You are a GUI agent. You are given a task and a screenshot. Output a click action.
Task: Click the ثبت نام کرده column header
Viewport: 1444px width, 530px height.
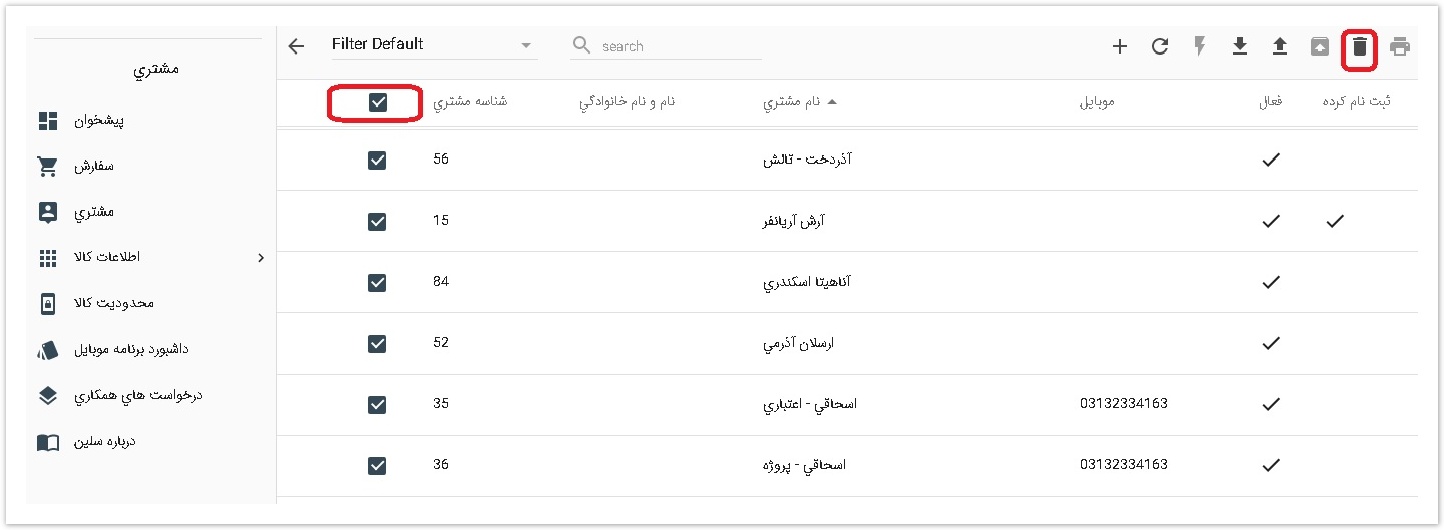(1357, 102)
